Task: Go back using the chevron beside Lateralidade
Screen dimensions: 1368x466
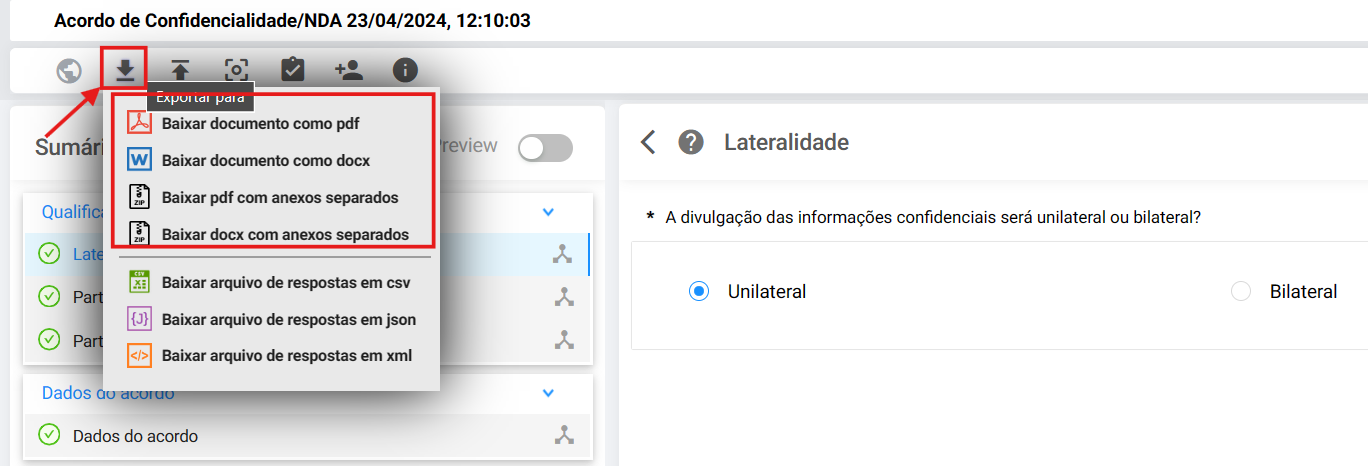Action: [648, 142]
